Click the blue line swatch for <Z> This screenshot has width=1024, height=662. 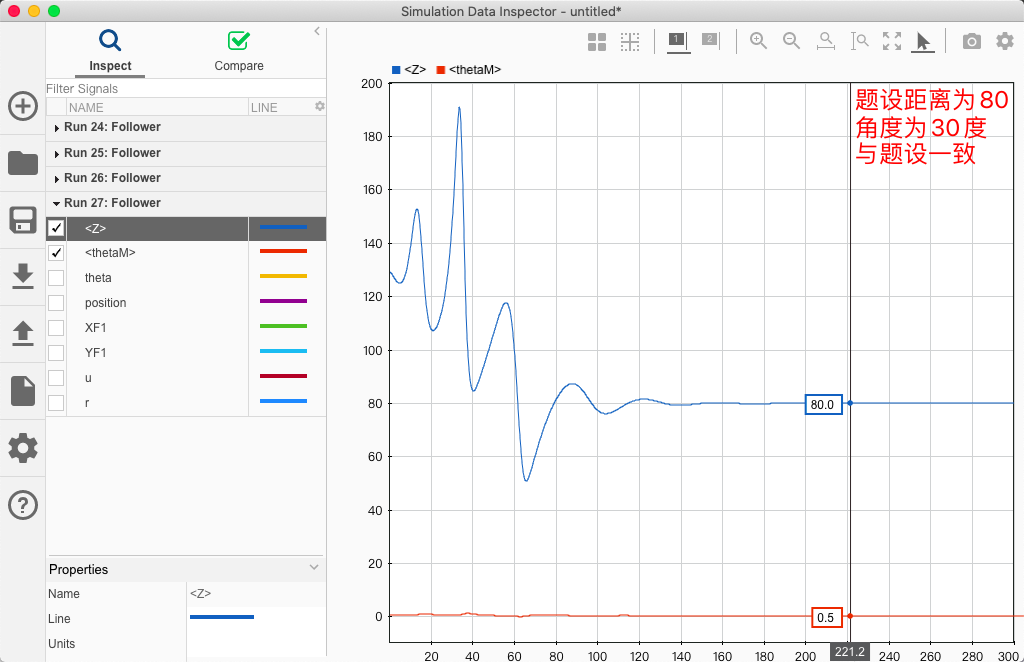tap(283, 227)
